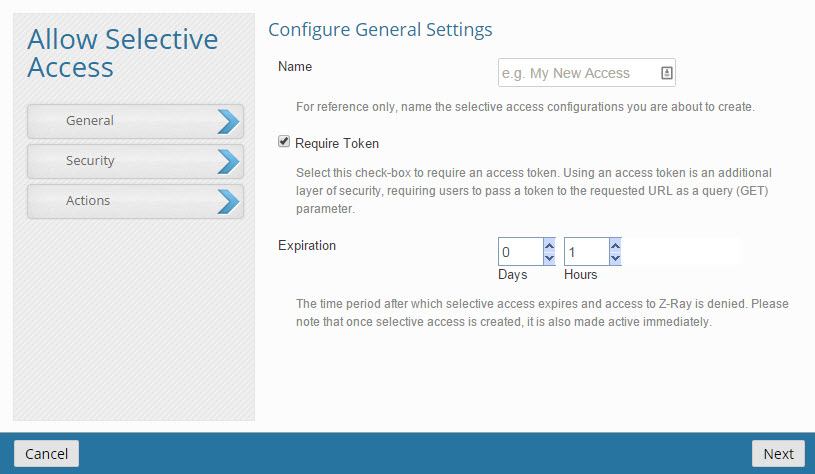Decrease the Days value with down arrow
Image resolution: width=815 pixels, height=474 pixels.
coord(548,258)
